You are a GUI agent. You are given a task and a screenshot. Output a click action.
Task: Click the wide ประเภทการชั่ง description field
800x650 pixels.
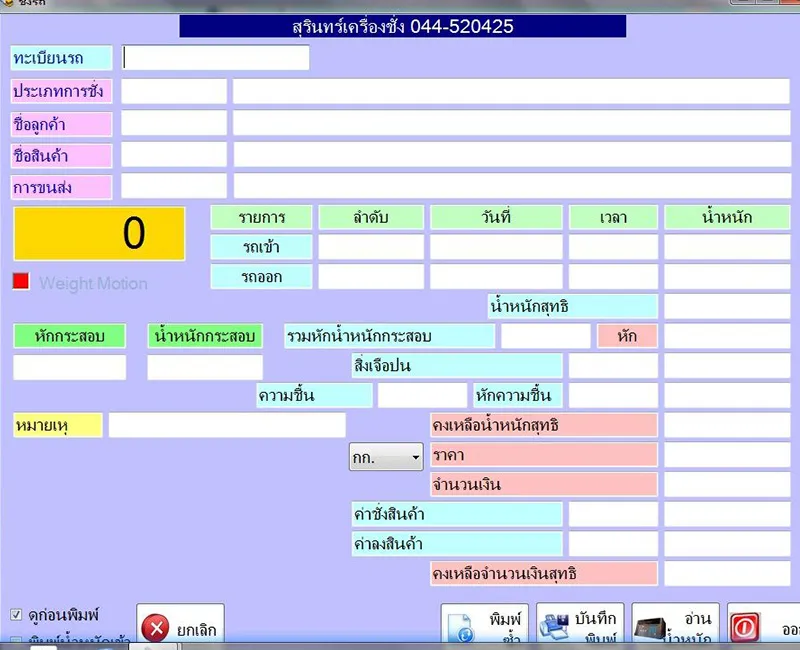coord(512,91)
